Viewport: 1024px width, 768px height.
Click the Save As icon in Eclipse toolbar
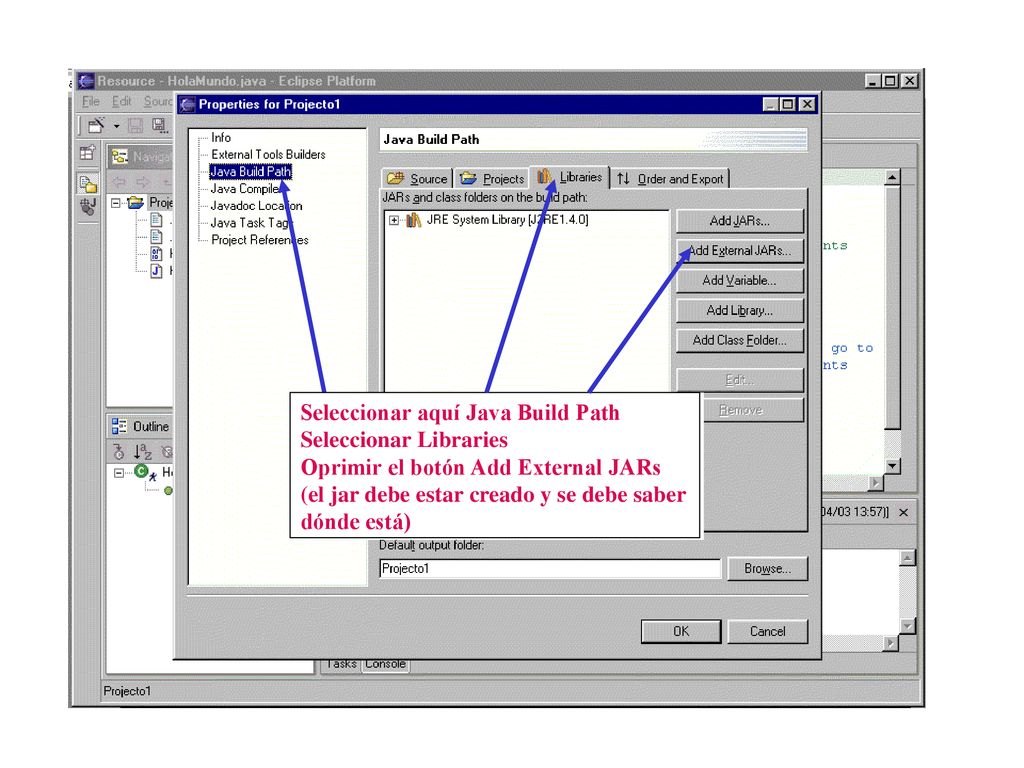(159, 125)
